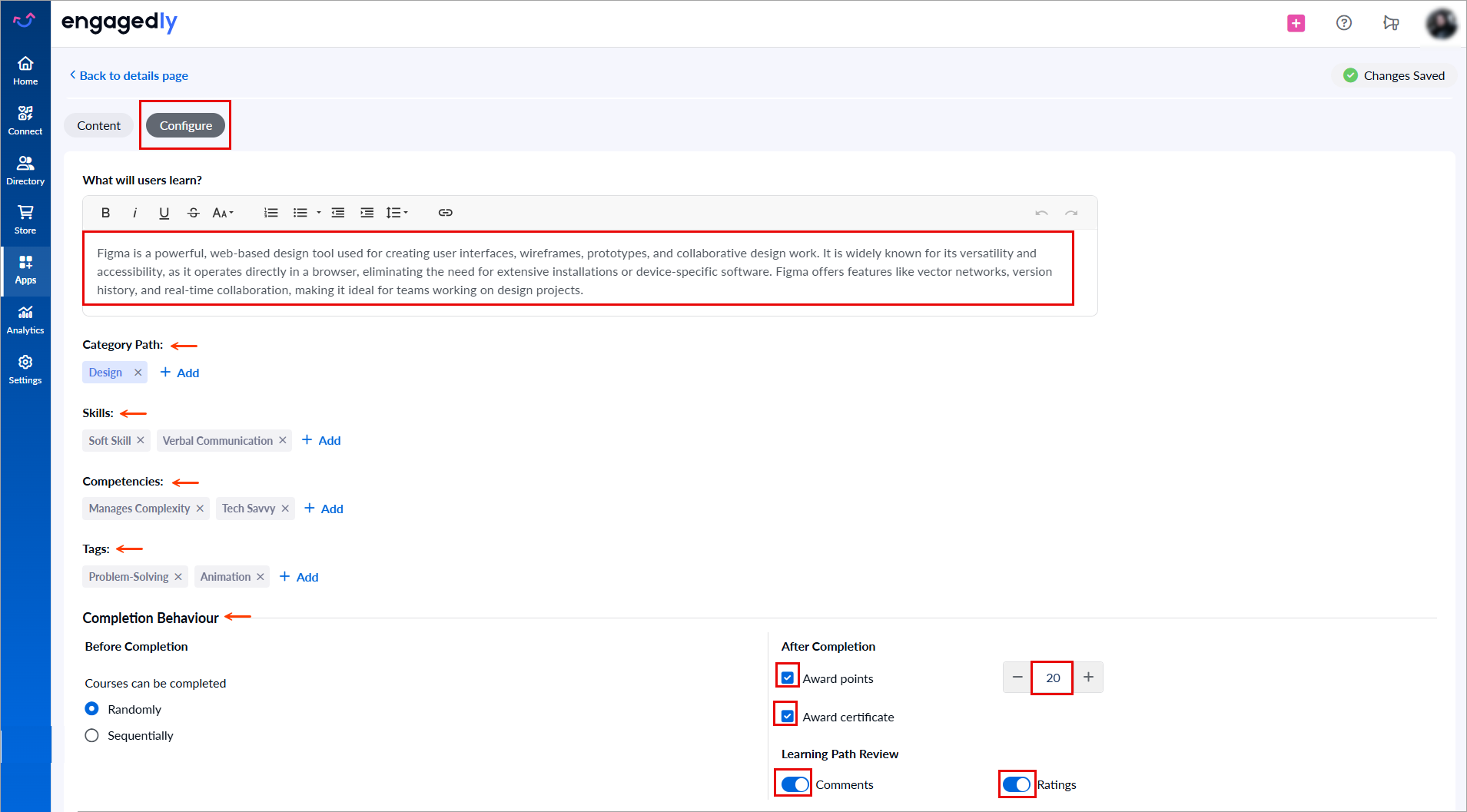Screen dimensions: 1467x812
Task: Select Randomly completion option
Action: click(91, 708)
